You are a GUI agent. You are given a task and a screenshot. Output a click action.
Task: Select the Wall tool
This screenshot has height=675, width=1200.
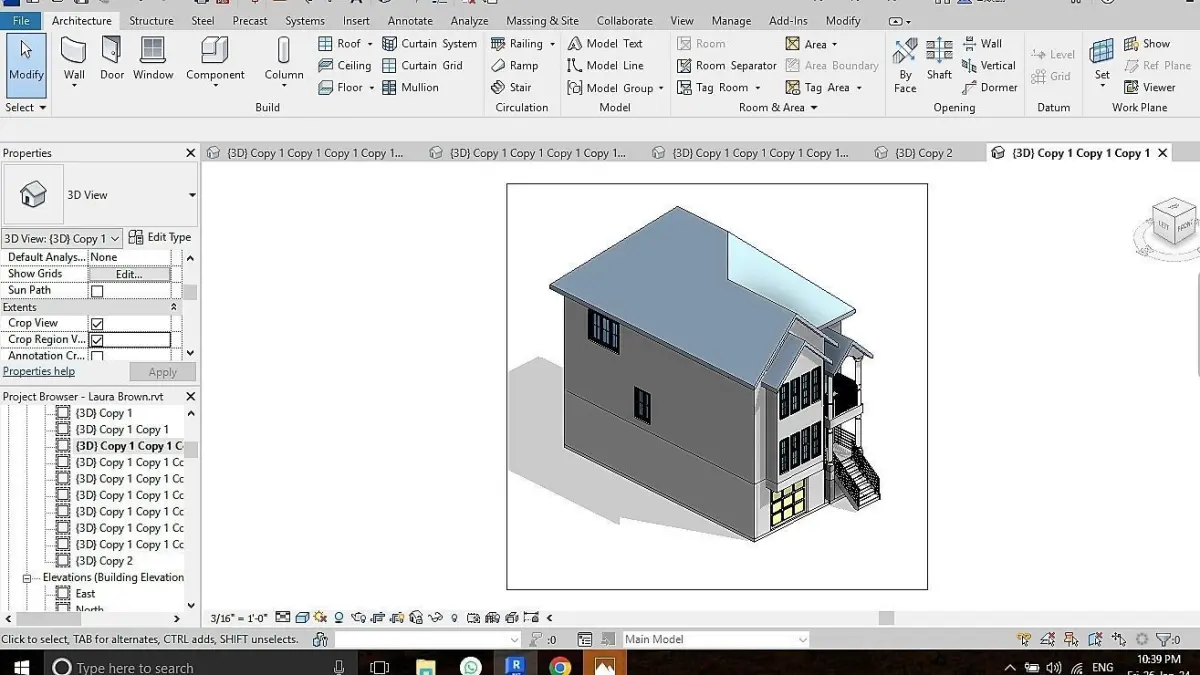(x=74, y=61)
